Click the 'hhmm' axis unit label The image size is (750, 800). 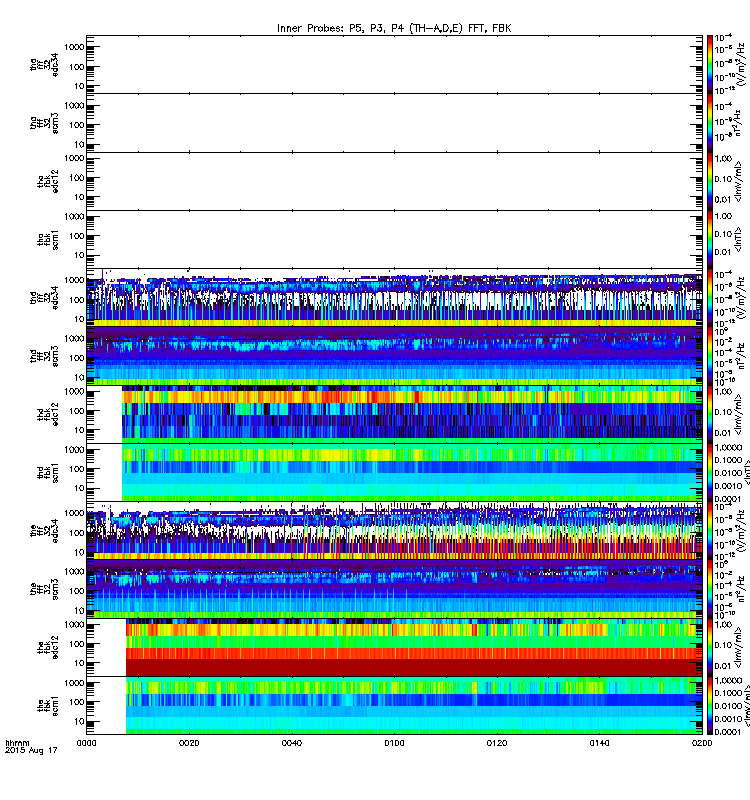pyautogui.click(x=17, y=743)
